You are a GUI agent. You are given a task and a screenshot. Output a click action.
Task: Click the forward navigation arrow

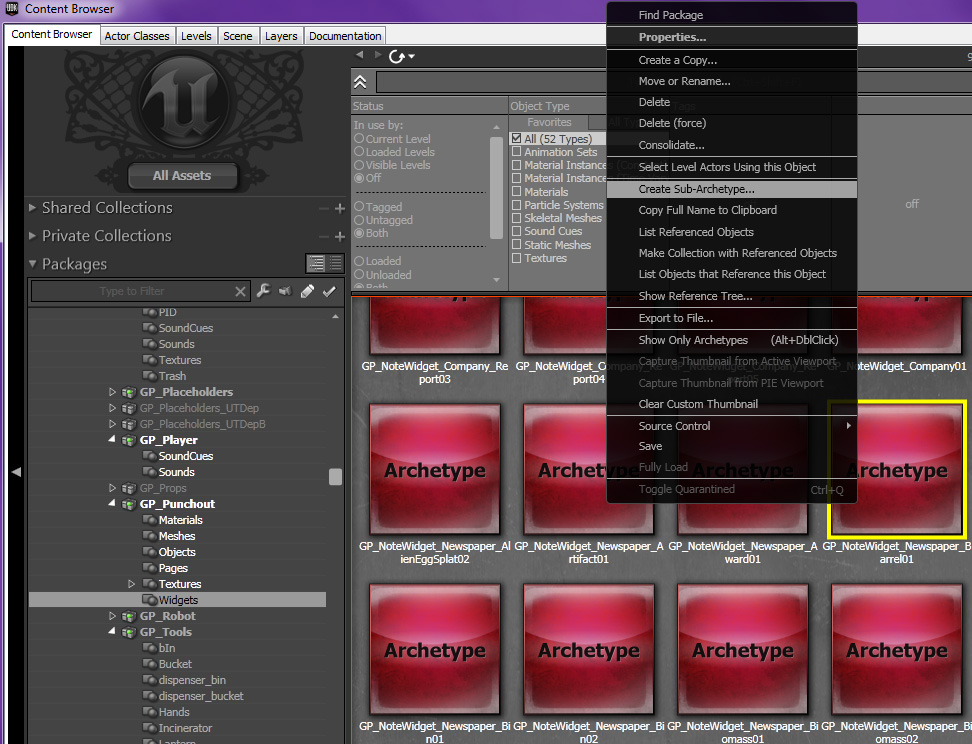coord(378,55)
